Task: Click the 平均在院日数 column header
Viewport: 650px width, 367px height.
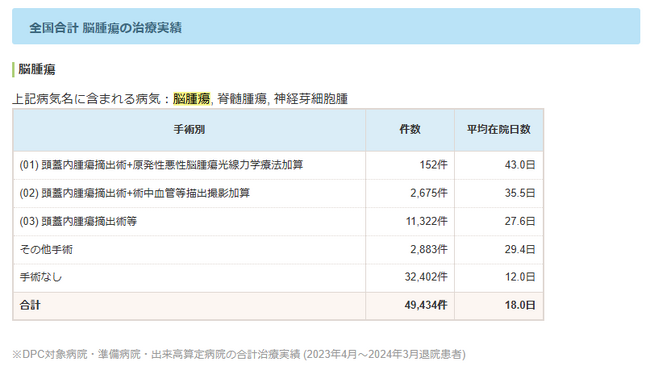Action: [x=499, y=129]
